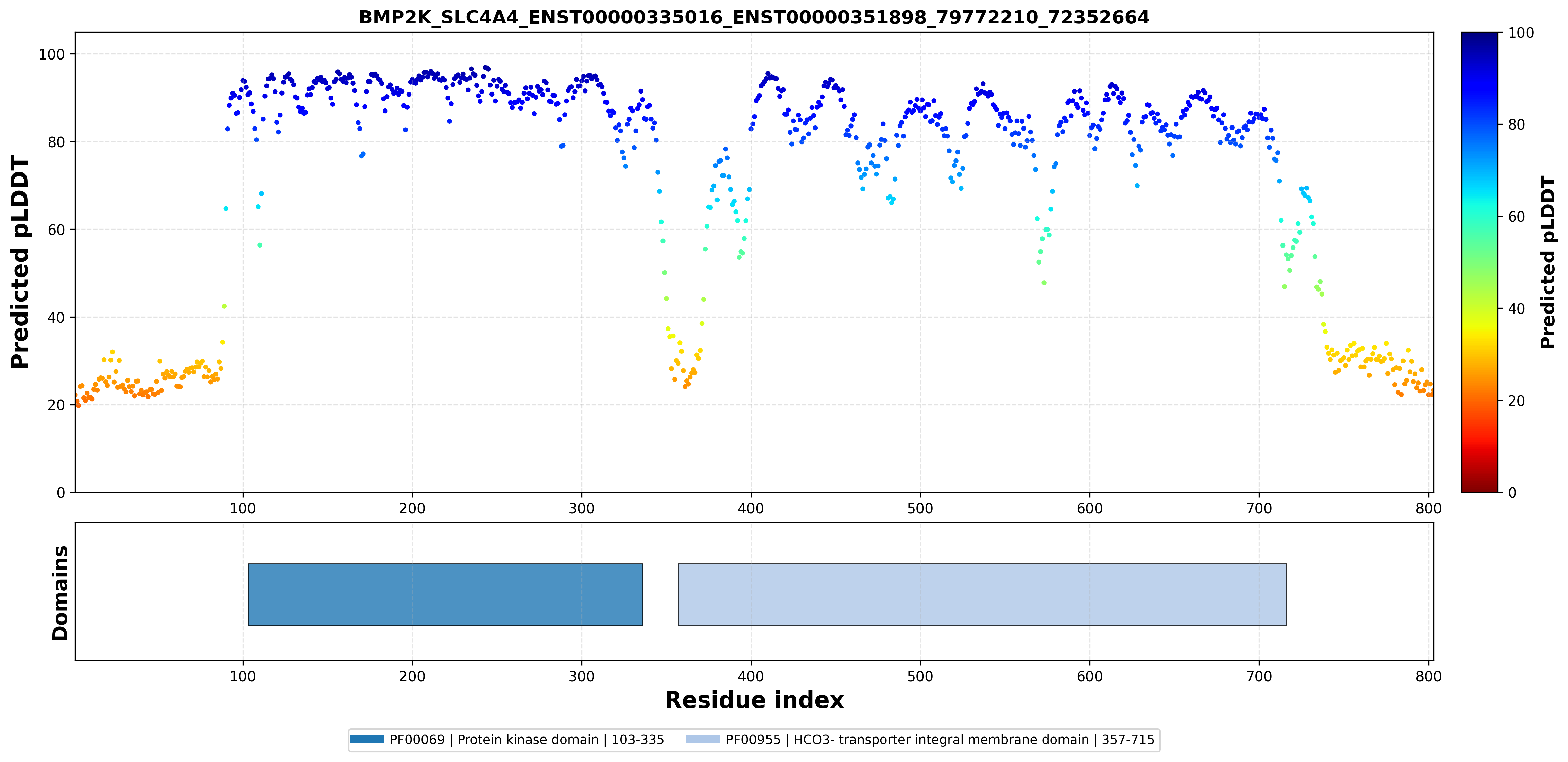Click the PF00955 HCO3- transporter legend label
Viewport: 1568px width, 762px height.
(940, 740)
